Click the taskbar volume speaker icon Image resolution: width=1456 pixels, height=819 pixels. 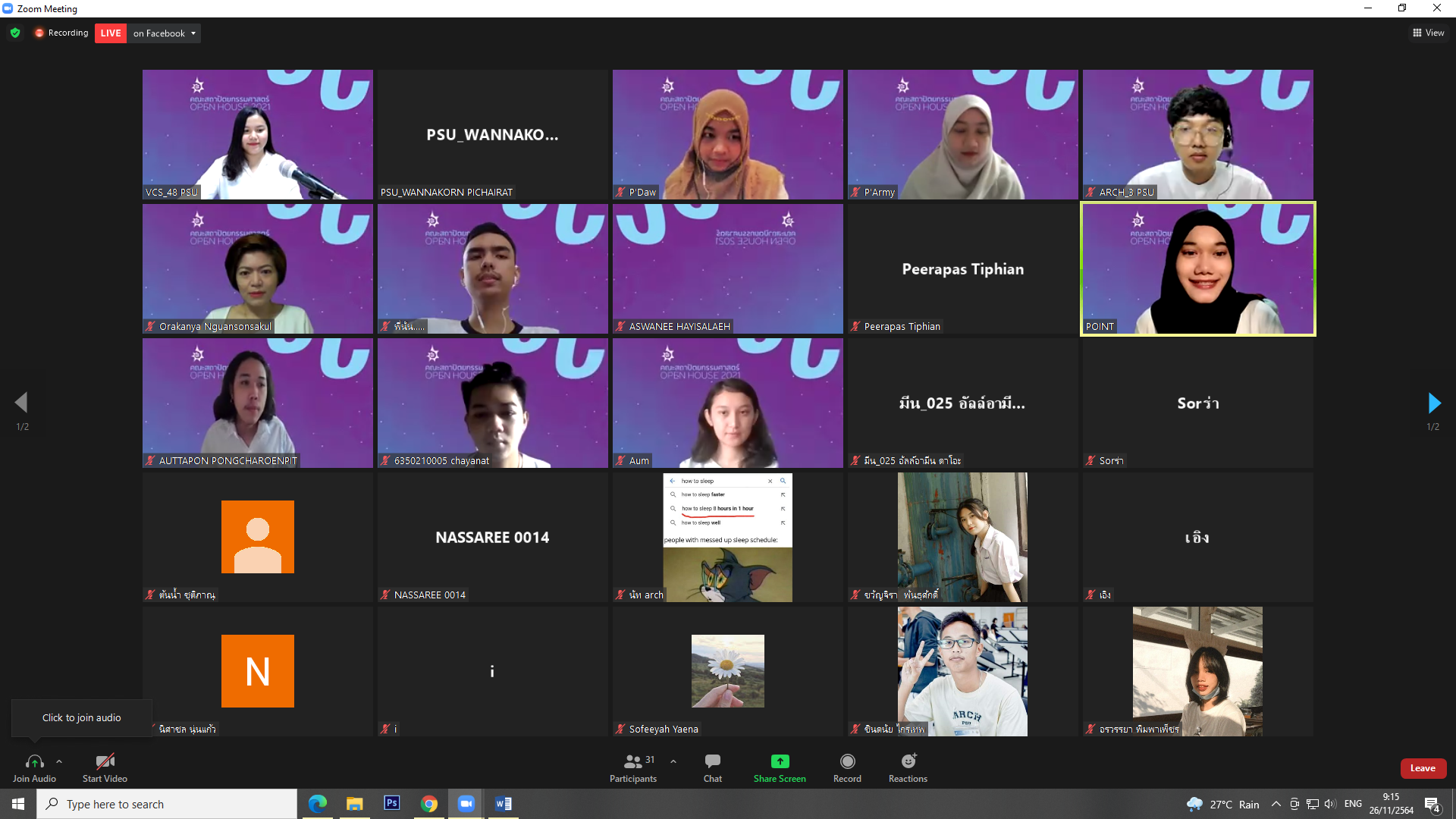click(1331, 804)
